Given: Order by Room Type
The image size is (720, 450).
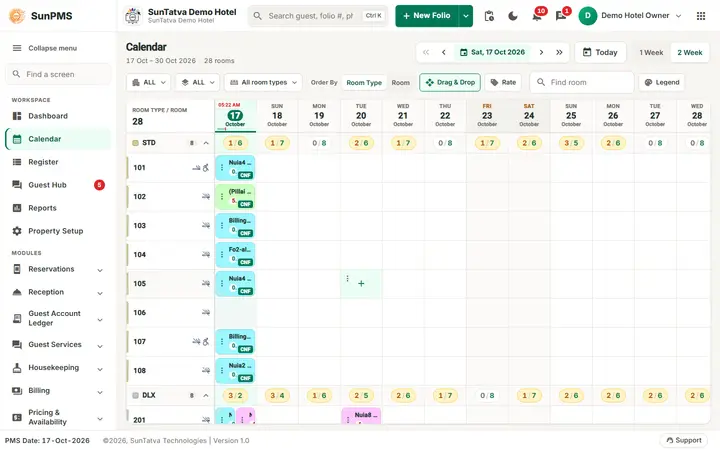Looking at the screenshot, I should pos(364,83).
